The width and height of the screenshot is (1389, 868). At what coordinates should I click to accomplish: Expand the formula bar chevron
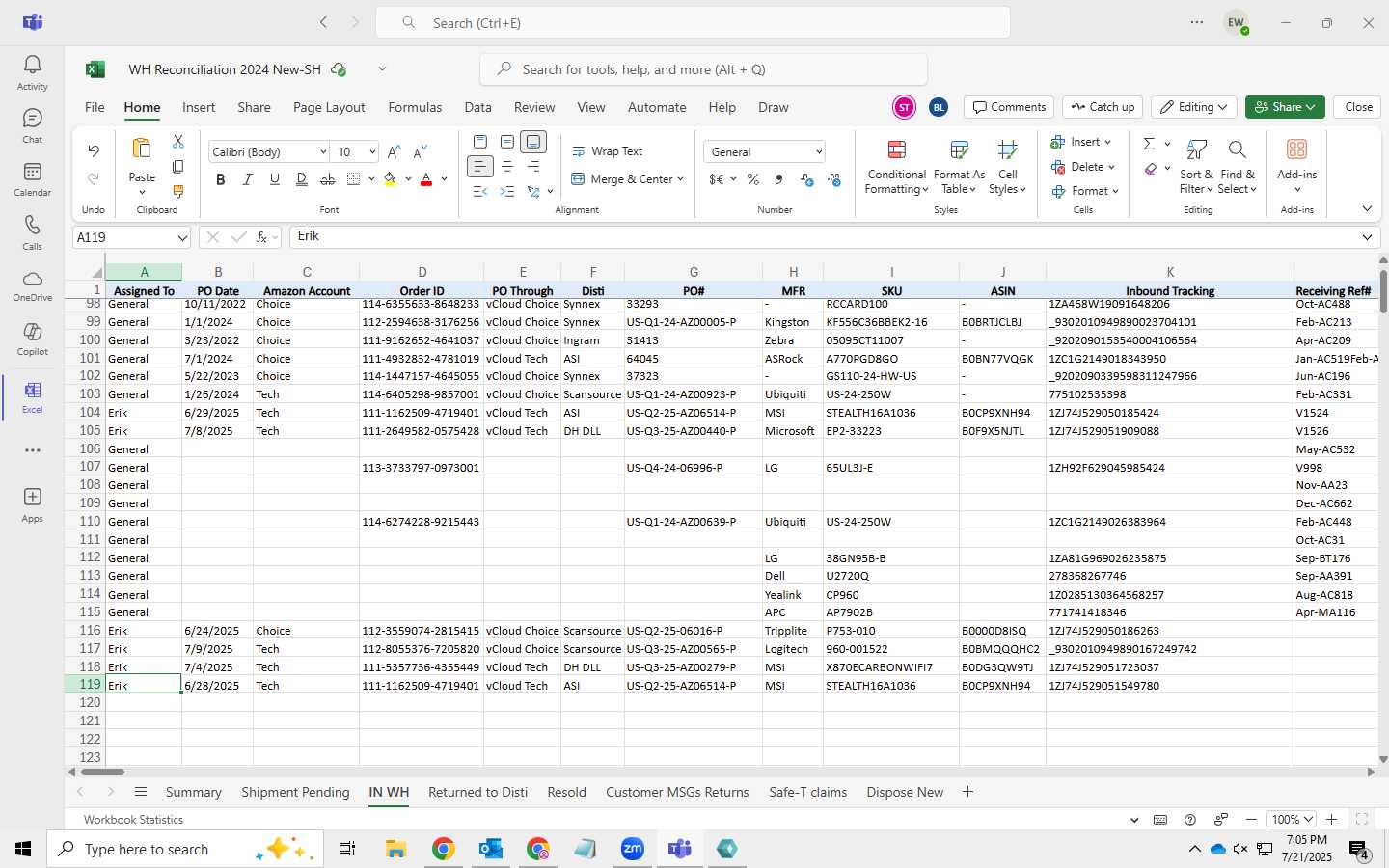click(x=1367, y=237)
